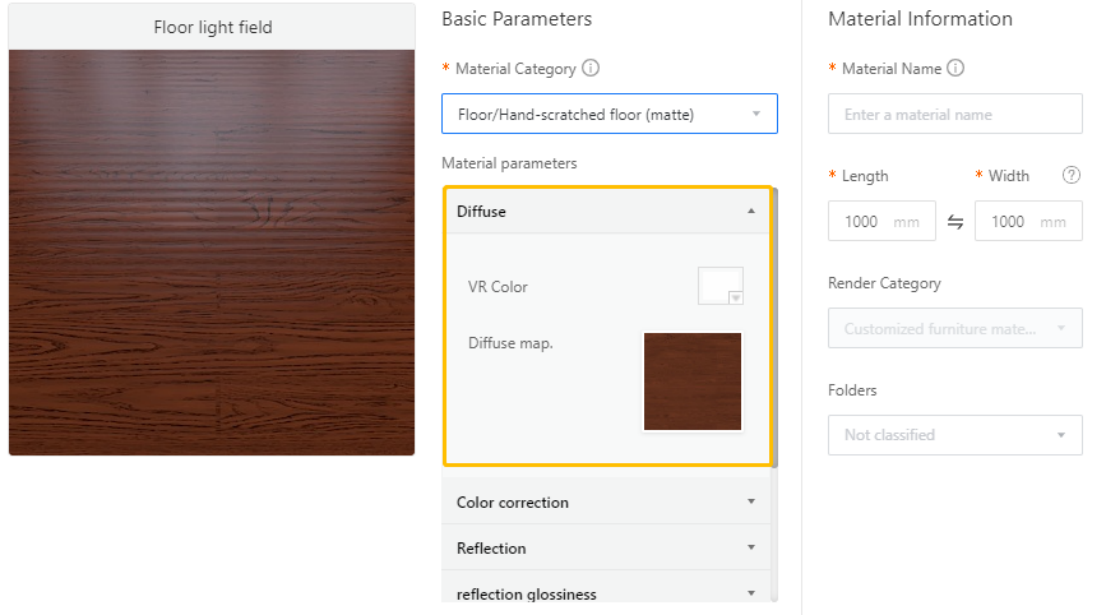This screenshot has width=1107, height=616.
Task: Click the Diffuse map thumbnail
Action: click(692, 382)
